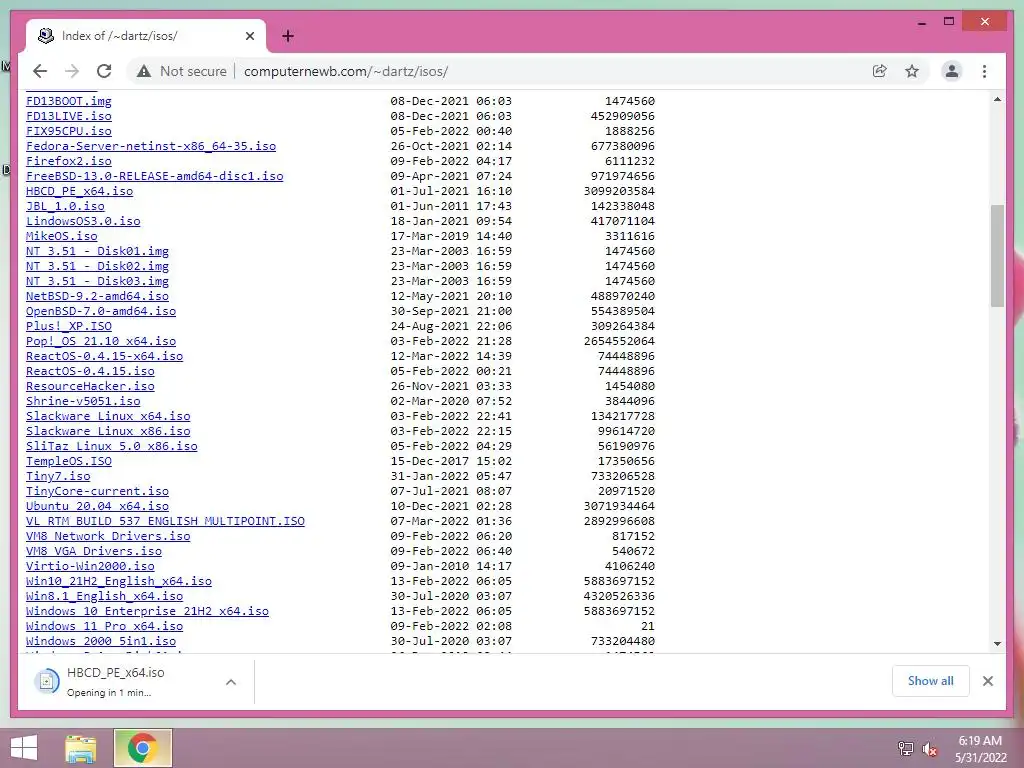Image resolution: width=1024 pixels, height=768 pixels.
Task: Download Slackware Linux x64.iso
Action: (x=108, y=417)
